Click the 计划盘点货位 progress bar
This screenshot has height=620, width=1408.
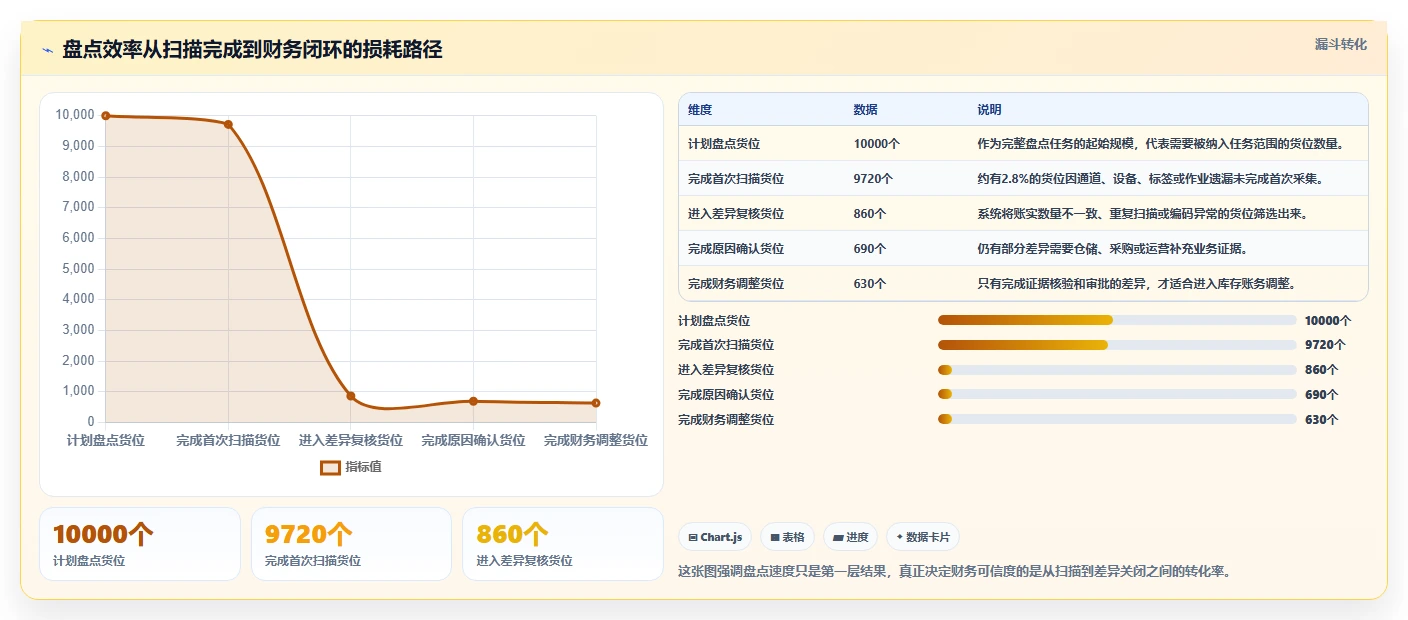pyautogui.click(x=1117, y=320)
